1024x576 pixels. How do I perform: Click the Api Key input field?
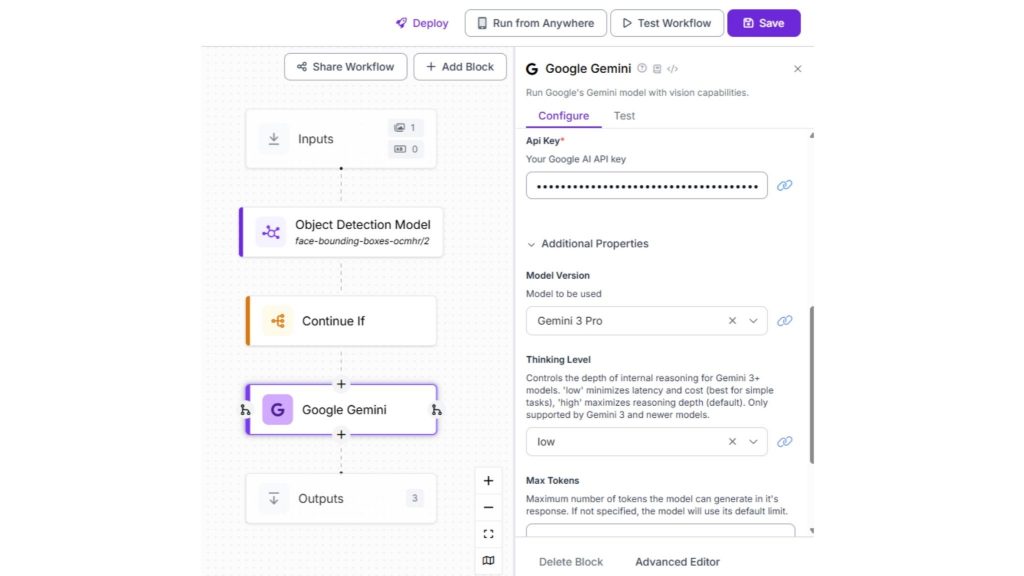click(646, 186)
